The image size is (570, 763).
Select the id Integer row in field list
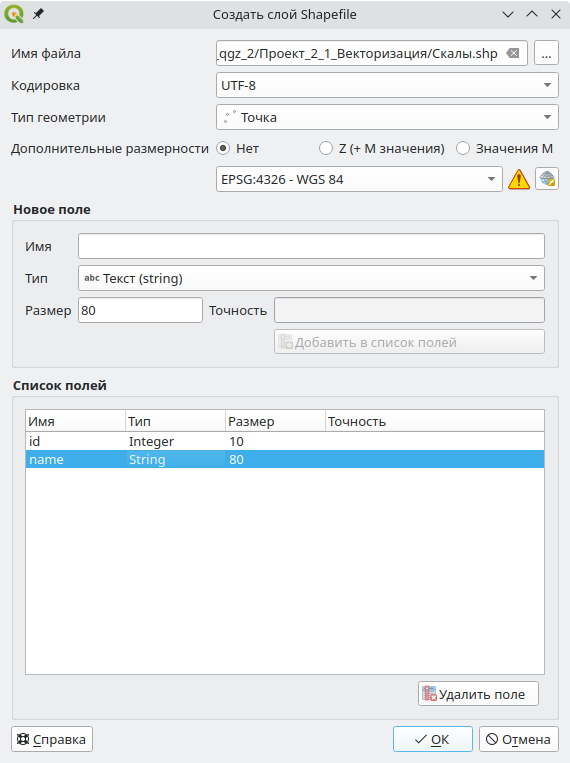point(285,441)
